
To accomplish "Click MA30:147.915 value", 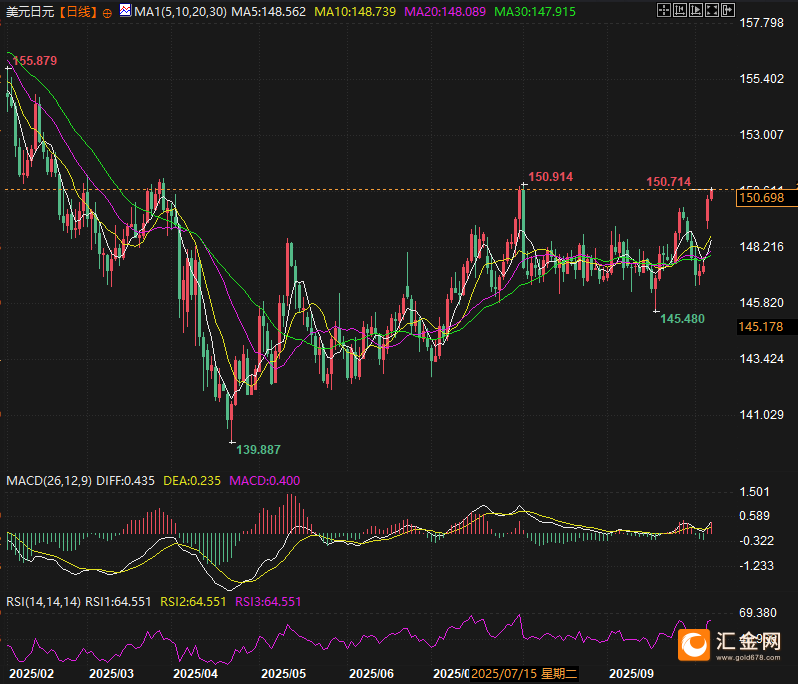I will pos(535,12).
